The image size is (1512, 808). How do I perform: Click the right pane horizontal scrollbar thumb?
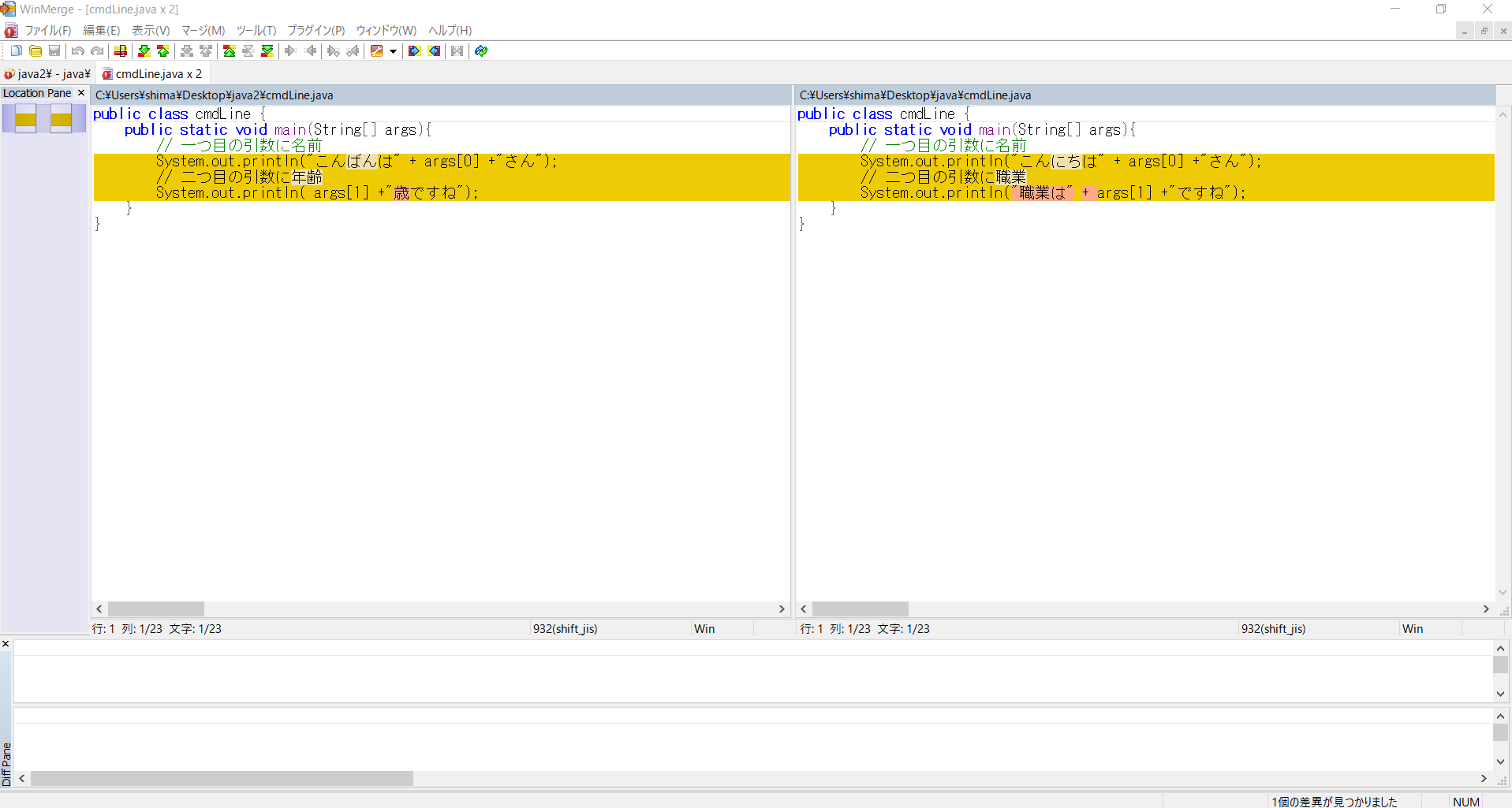(x=861, y=609)
